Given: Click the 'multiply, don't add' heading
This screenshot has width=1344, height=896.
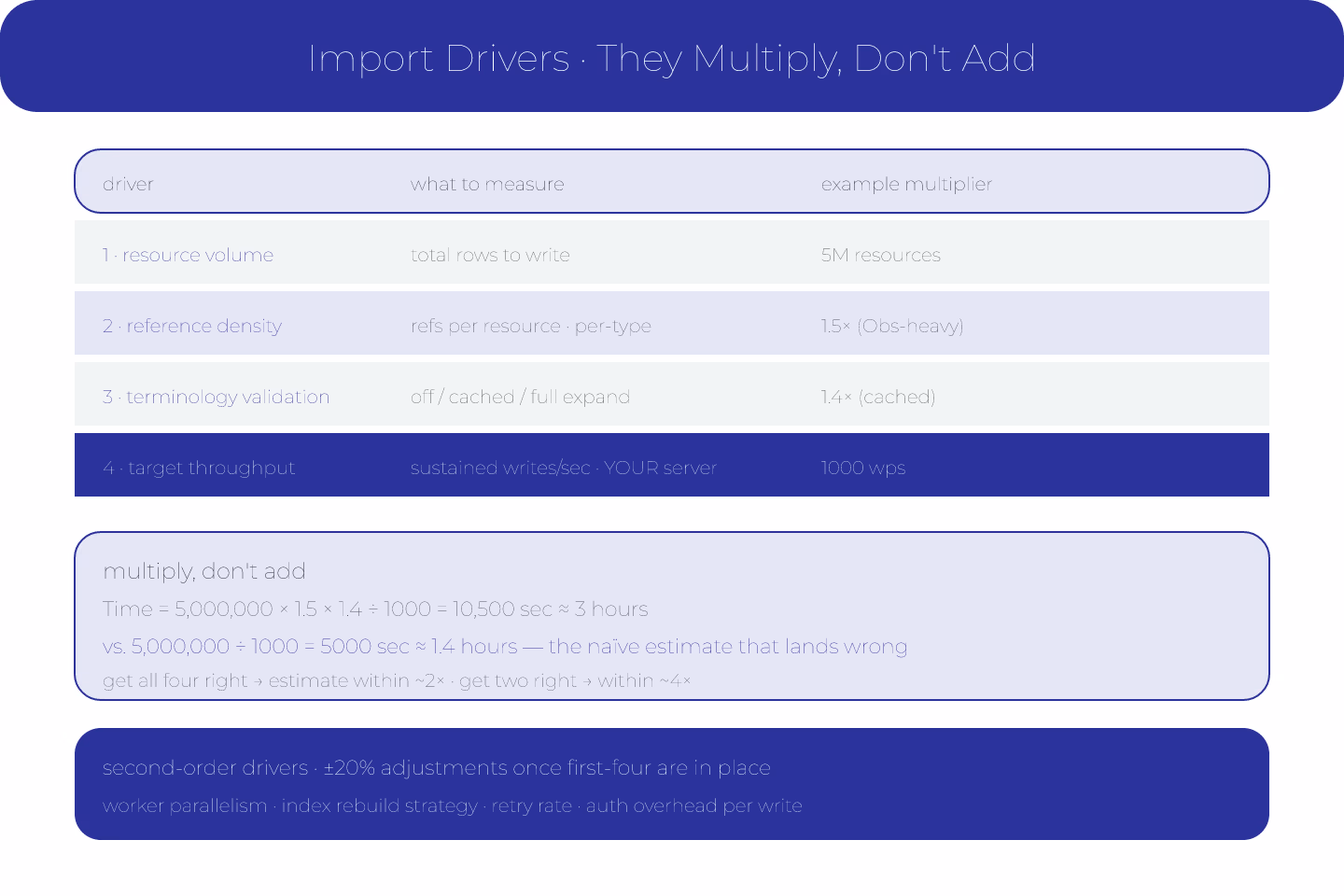Looking at the screenshot, I should (x=204, y=571).
